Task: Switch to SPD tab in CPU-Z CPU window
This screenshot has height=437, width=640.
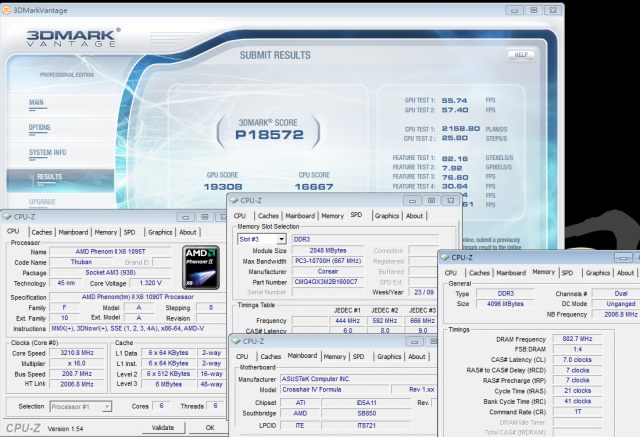Action: (x=129, y=232)
